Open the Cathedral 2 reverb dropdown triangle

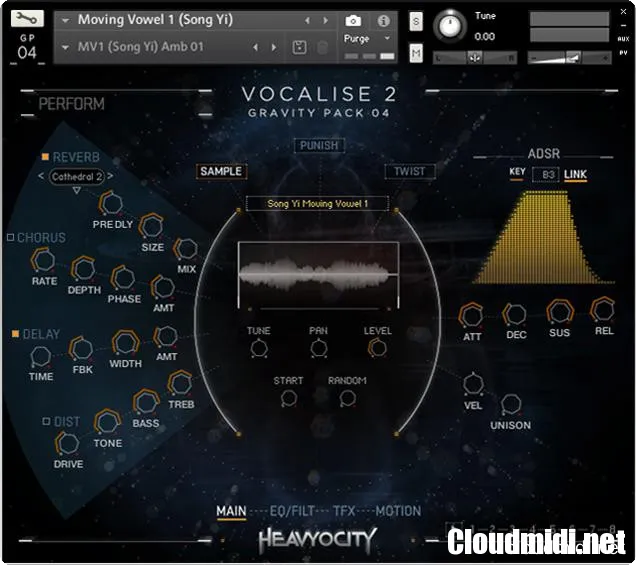(x=77, y=190)
